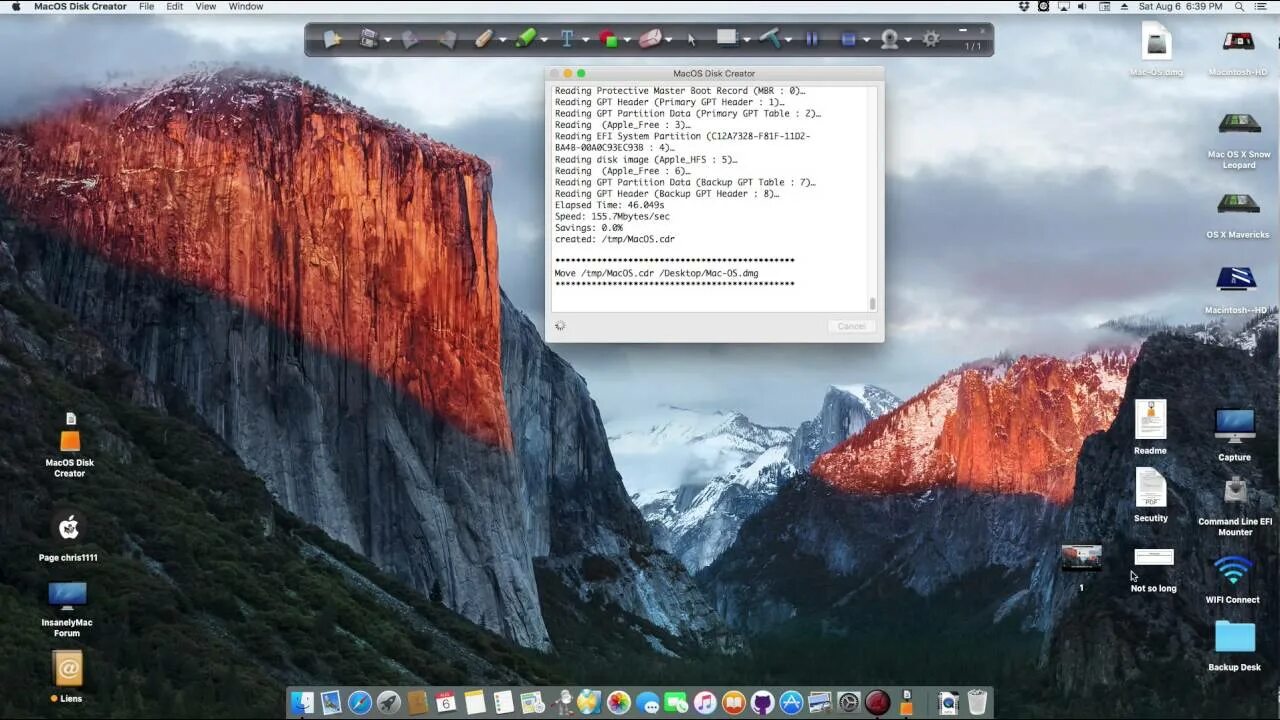Select the arrow cursor tool
The width and height of the screenshot is (1280, 720).
coord(691,40)
